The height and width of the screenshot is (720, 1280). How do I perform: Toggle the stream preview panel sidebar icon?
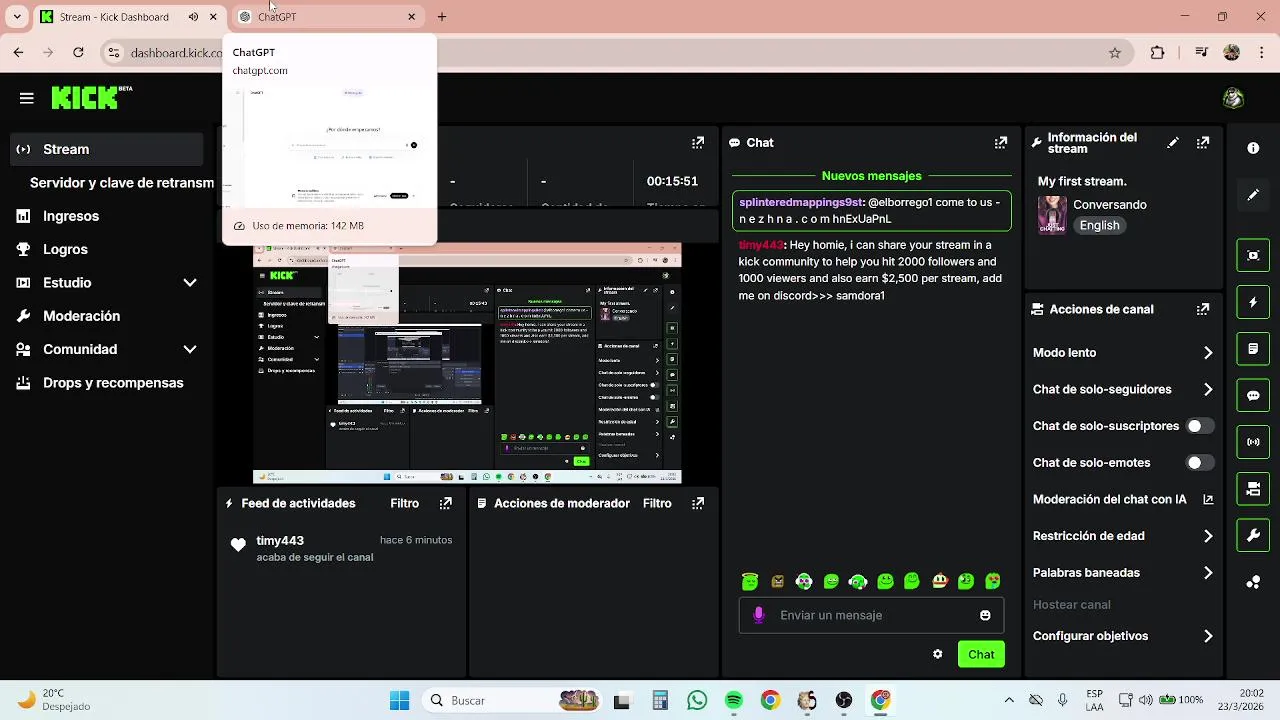(1253, 255)
